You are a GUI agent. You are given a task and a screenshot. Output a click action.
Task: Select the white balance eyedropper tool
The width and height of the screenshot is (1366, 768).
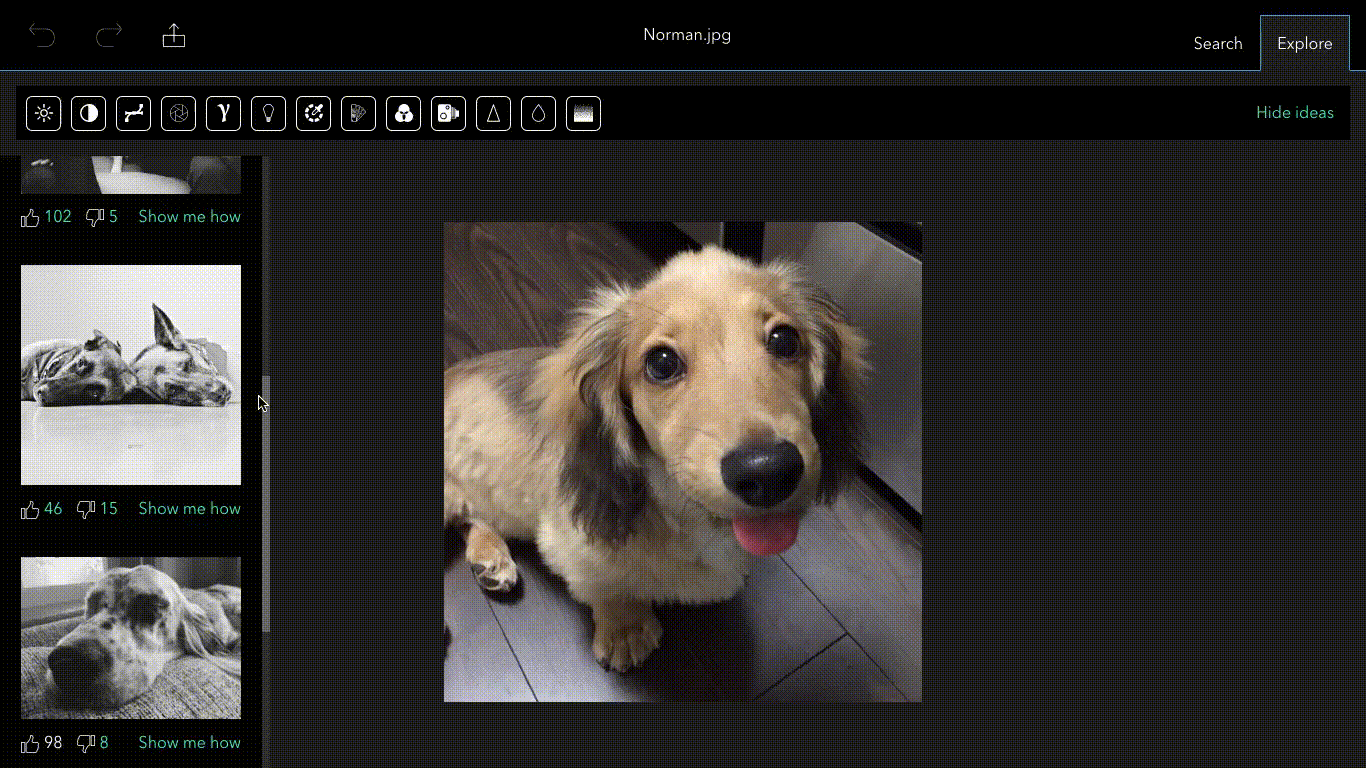pyautogui.click(x=313, y=113)
